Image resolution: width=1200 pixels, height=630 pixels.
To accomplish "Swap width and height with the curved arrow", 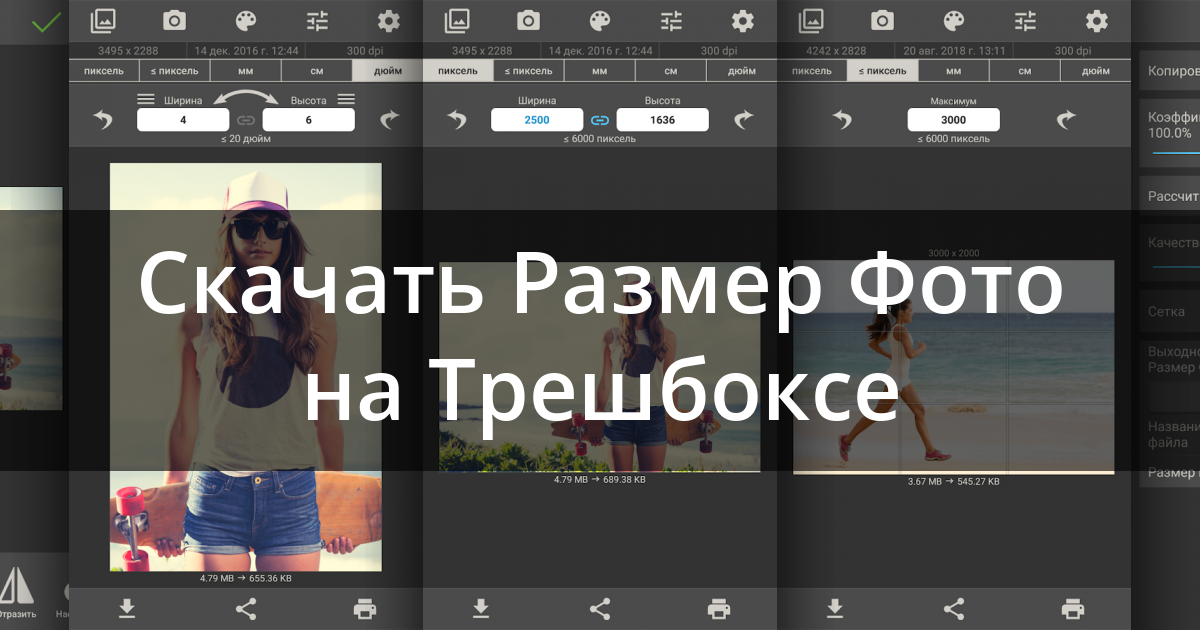I will pos(246,97).
